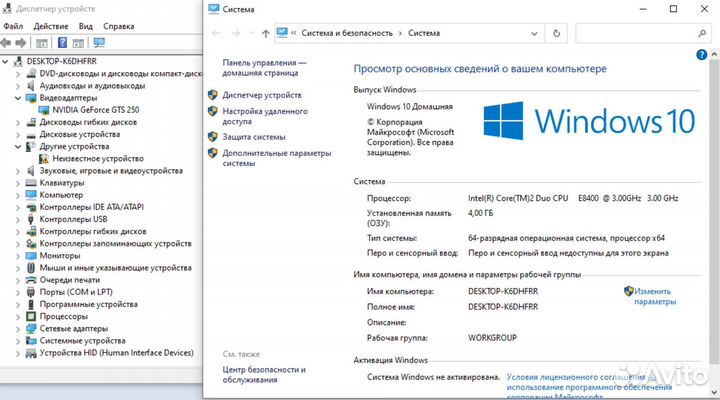Click the mice and pointing devices icon
Image resolution: width=720 pixels, height=400 pixels.
pyautogui.click(x=31, y=268)
